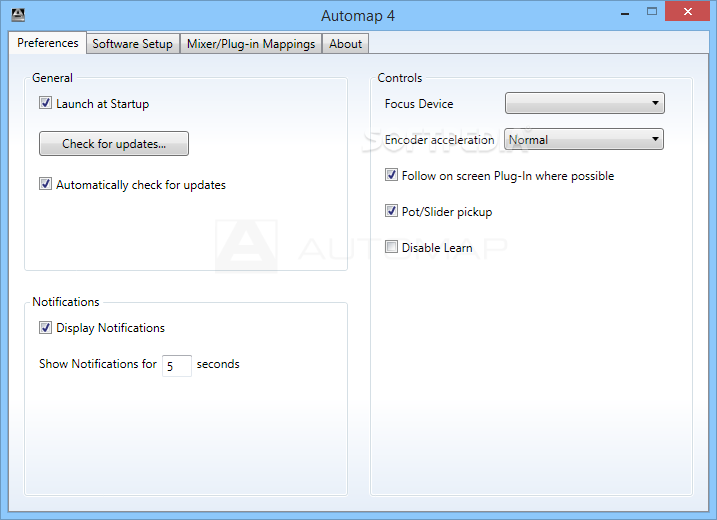This screenshot has width=717, height=520.
Task: Toggle the Display Notifications checkbox
Action: click(x=45, y=327)
